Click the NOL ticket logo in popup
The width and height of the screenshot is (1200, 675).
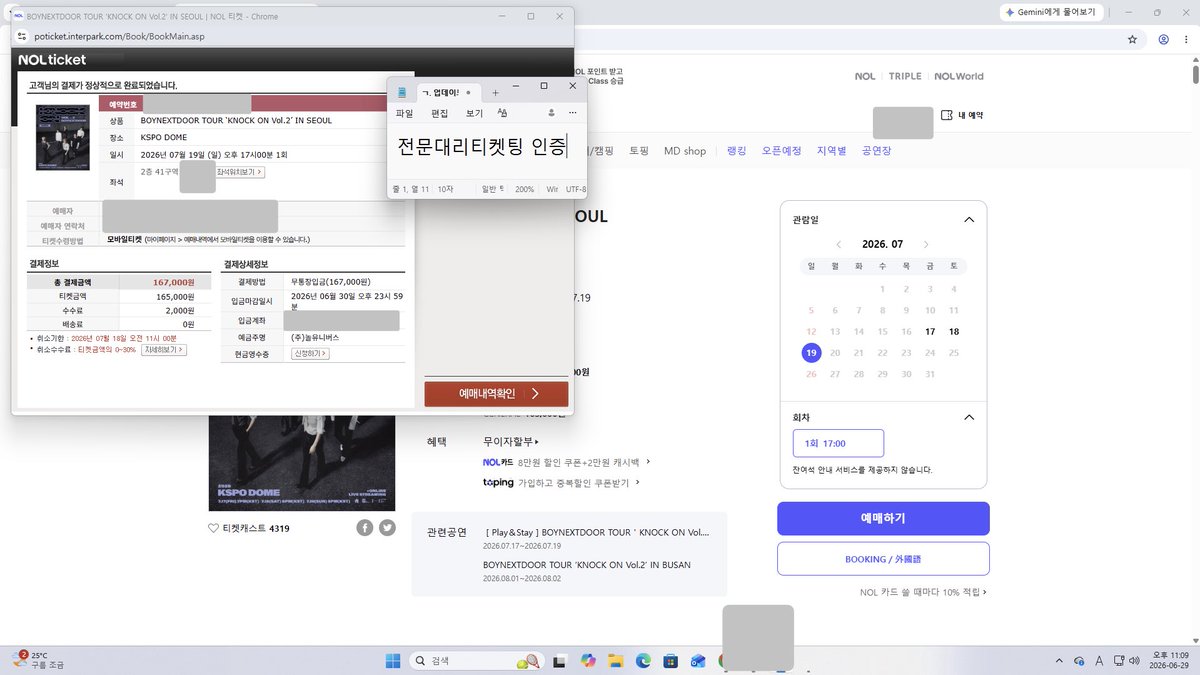point(52,59)
